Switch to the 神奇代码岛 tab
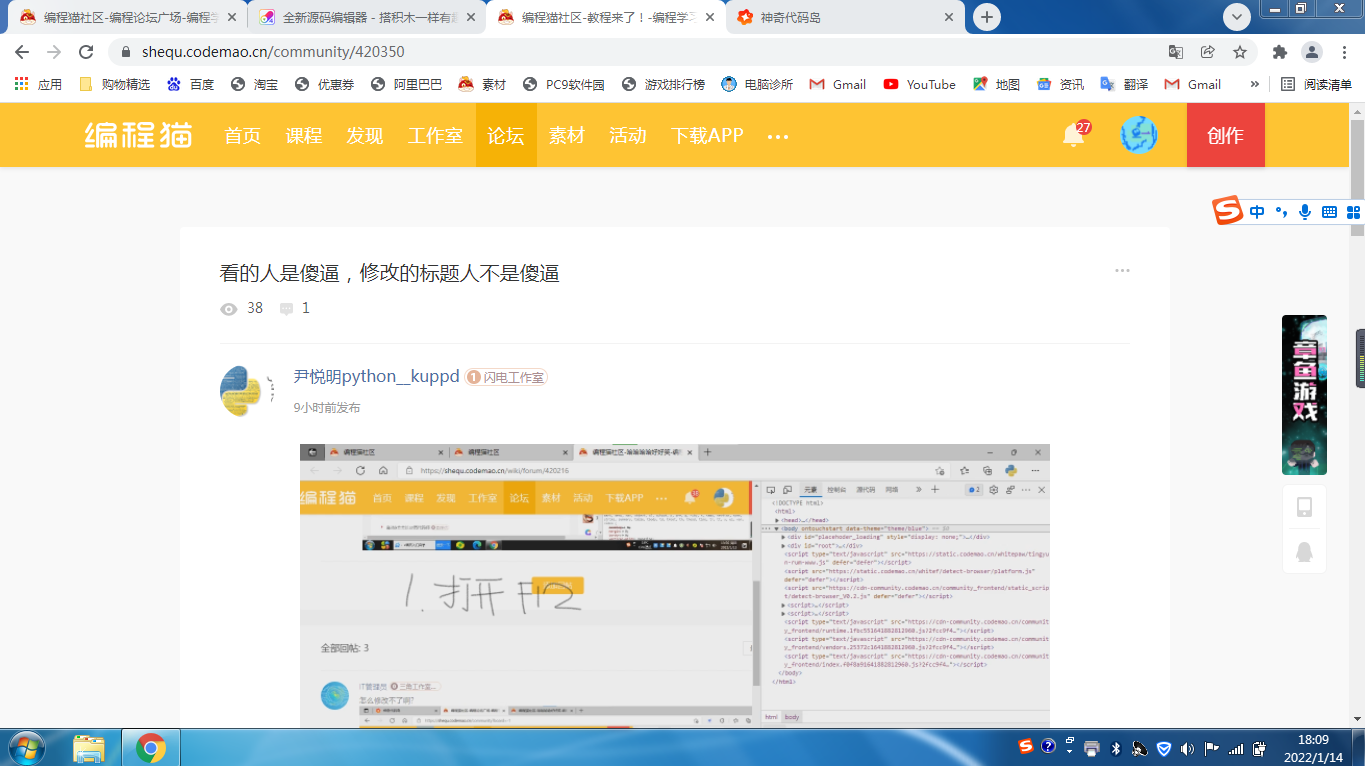The image size is (1365, 766). click(846, 17)
